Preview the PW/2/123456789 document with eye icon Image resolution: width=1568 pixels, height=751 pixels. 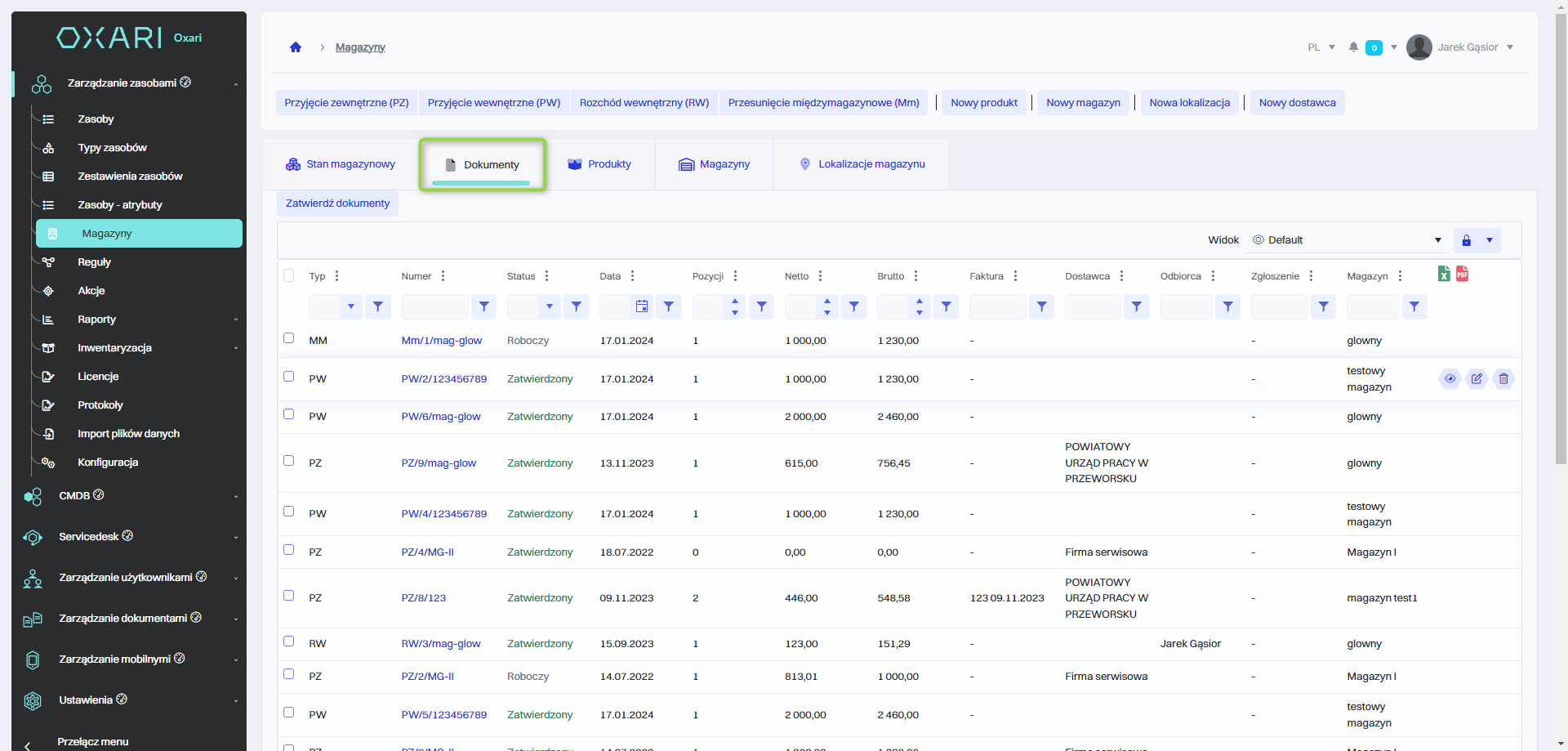pos(1450,378)
